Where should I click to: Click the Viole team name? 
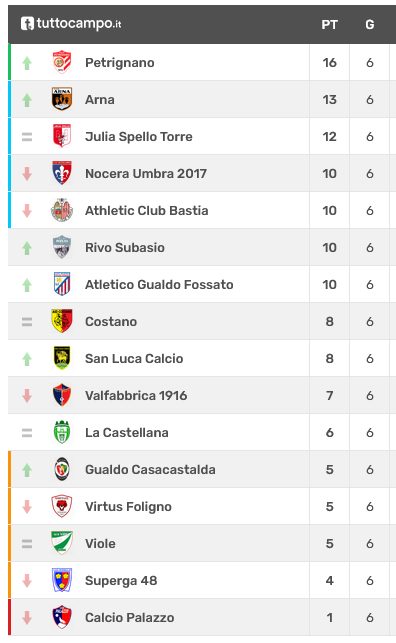coord(100,543)
